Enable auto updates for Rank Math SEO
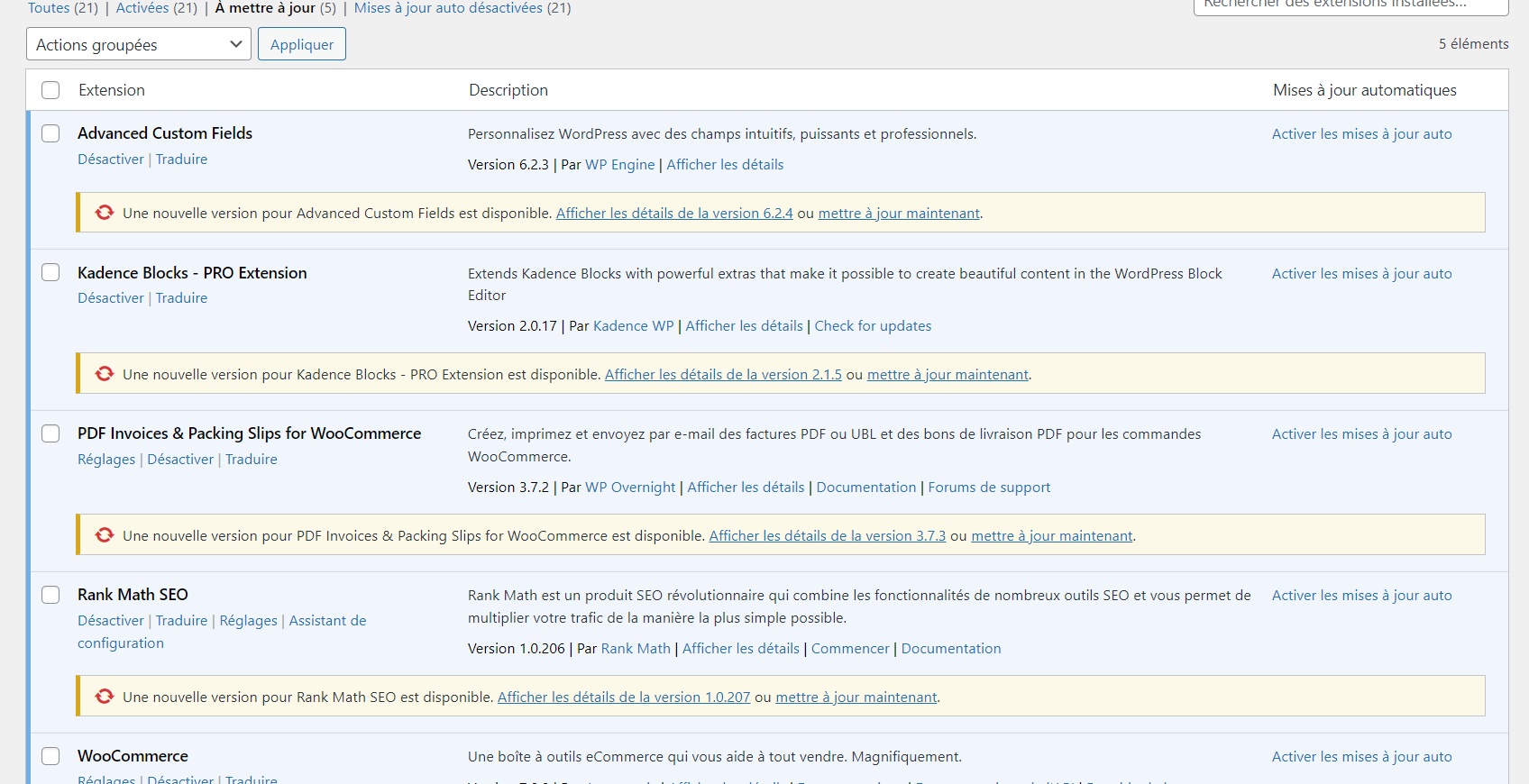Screen dimensions: 1529x784 click(1362, 595)
